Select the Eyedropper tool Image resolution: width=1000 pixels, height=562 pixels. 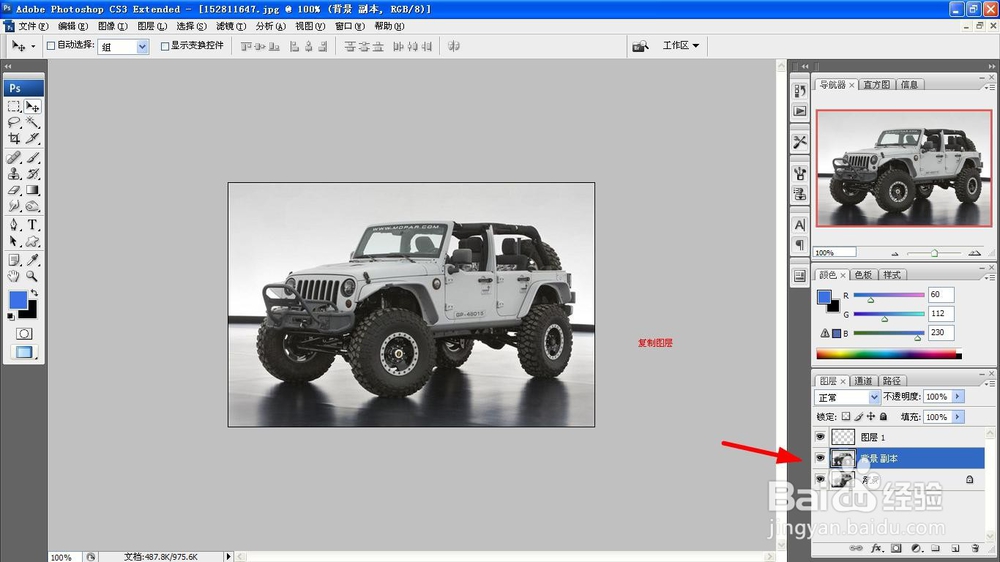[x=33, y=260]
